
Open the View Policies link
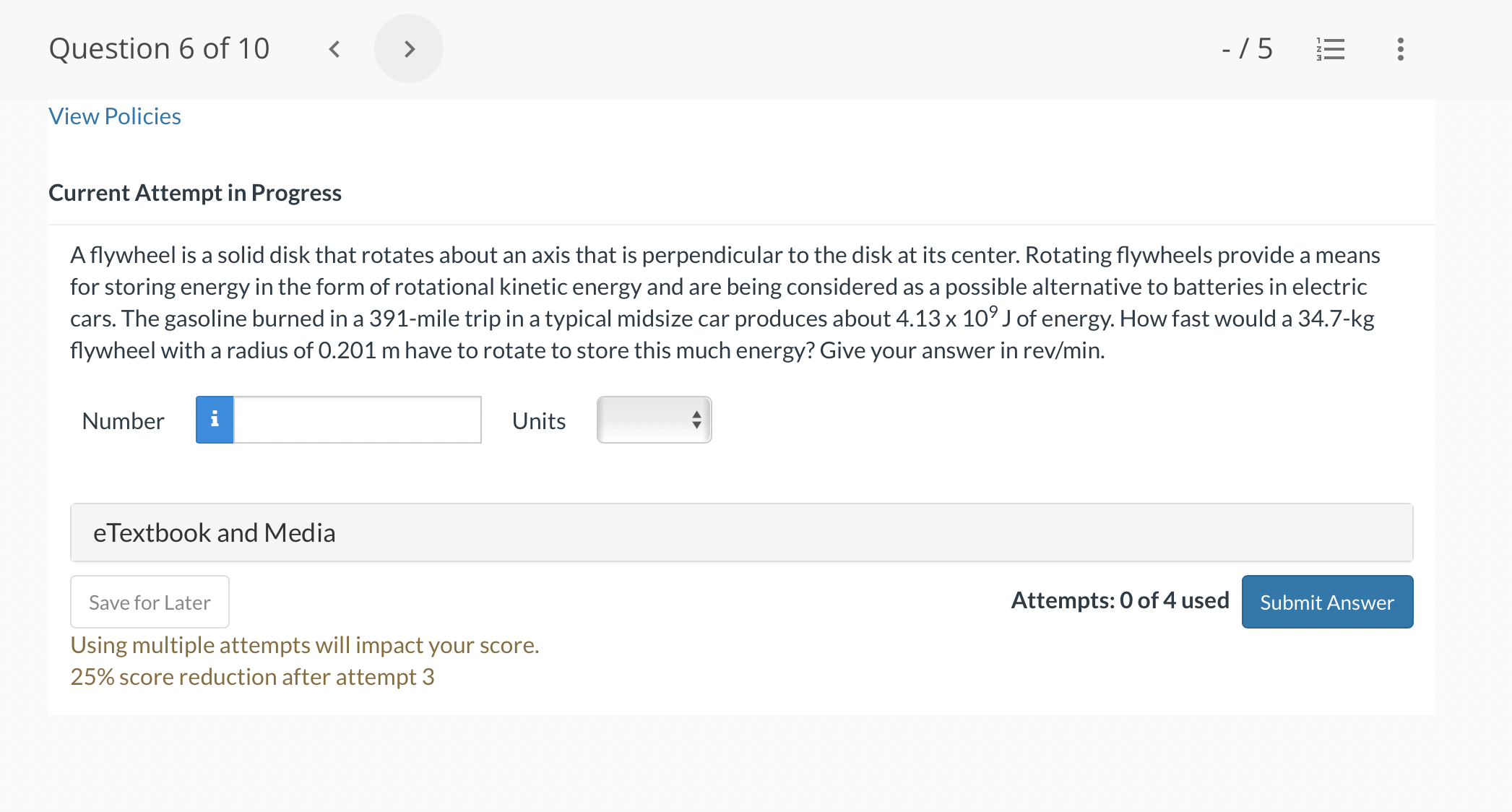(x=114, y=116)
